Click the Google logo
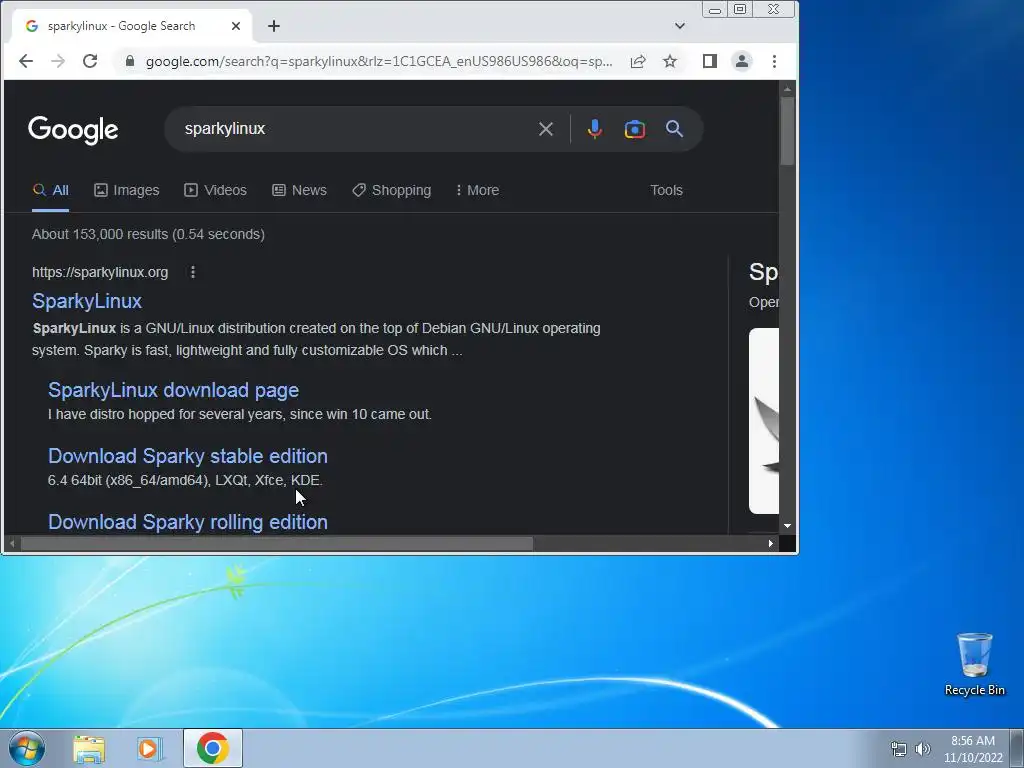This screenshot has height=768, width=1024. click(73, 130)
